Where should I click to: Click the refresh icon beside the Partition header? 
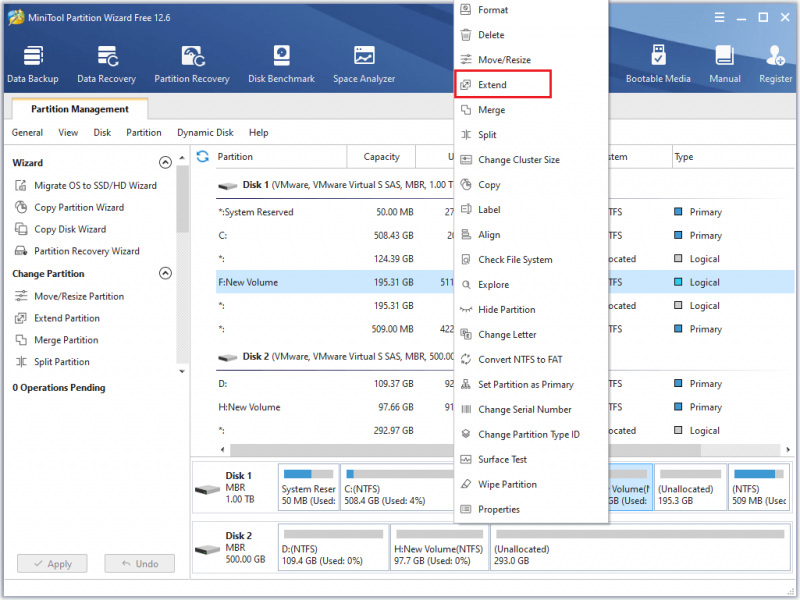pyautogui.click(x=203, y=157)
